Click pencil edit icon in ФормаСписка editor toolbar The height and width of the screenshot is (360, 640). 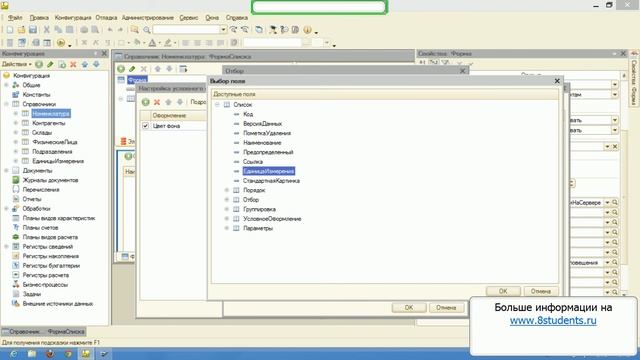pyautogui.click(x=132, y=69)
